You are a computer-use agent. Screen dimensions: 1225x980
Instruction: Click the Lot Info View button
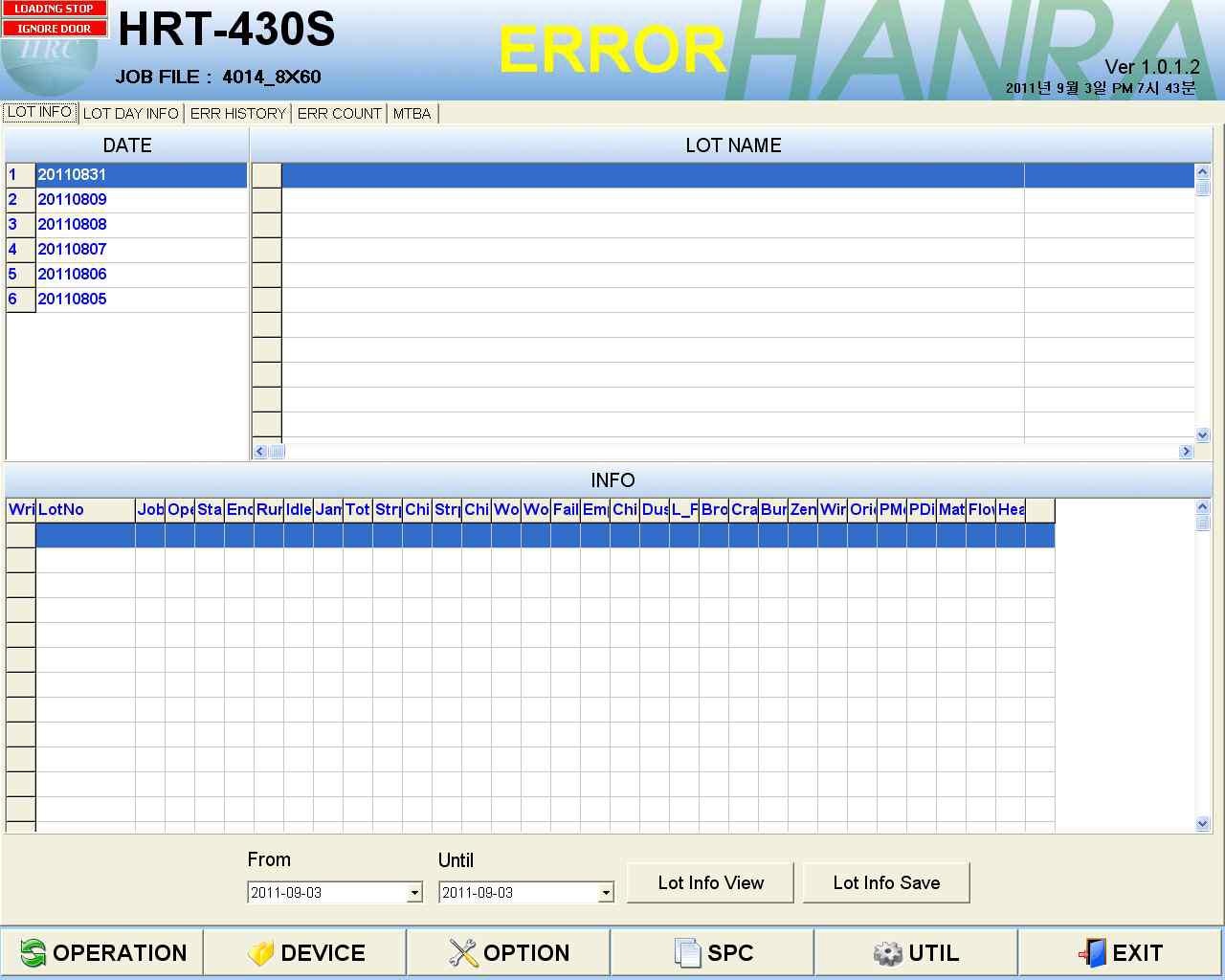tap(710, 882)
